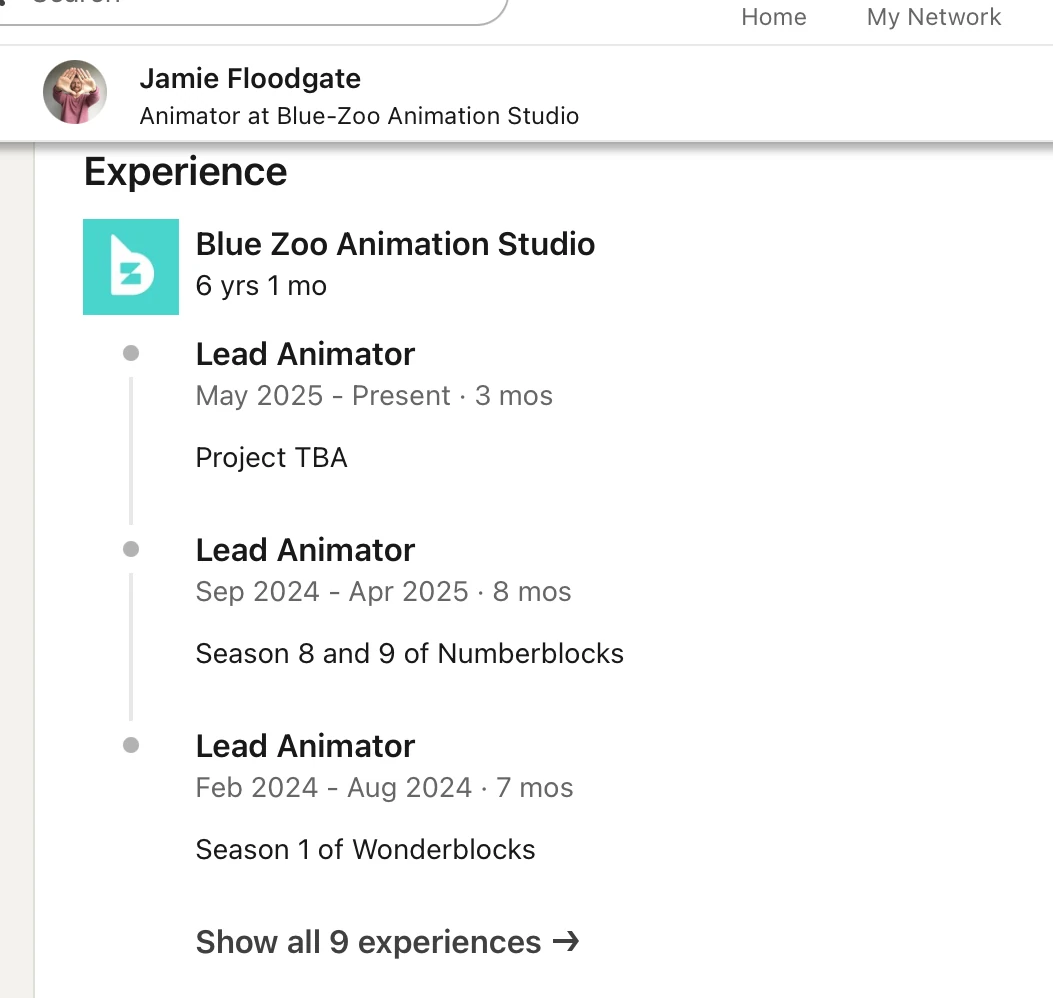
Task: Click timeline bullet beside Sep 2024 role
Action: pyautogui.click(x=131, y=549)
